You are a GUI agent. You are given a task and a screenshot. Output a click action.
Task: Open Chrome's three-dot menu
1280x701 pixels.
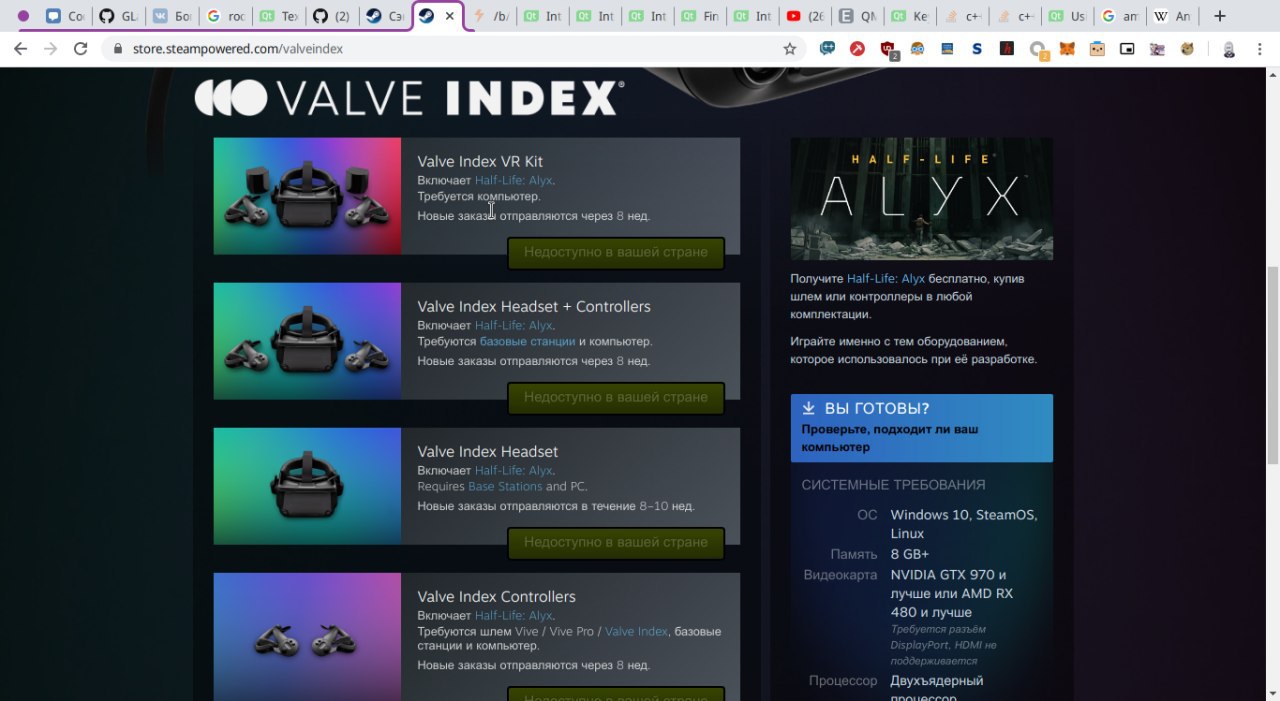click(x=1260, y=48)
